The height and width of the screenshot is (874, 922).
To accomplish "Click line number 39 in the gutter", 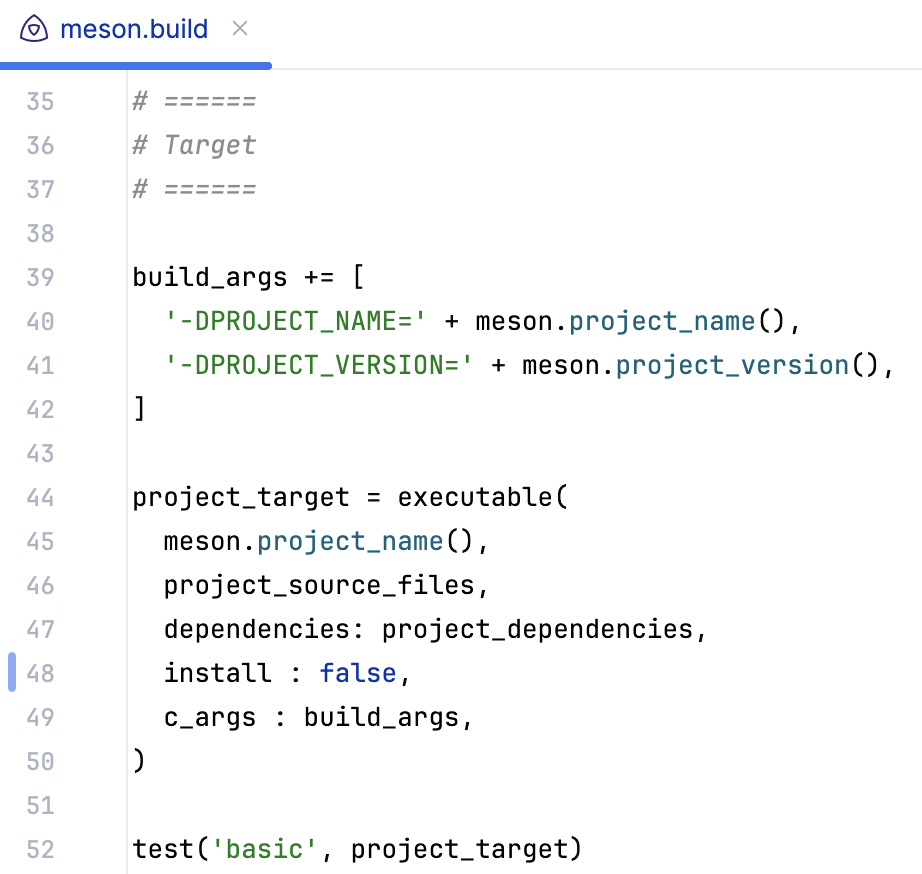I will [x=40, y=277].
